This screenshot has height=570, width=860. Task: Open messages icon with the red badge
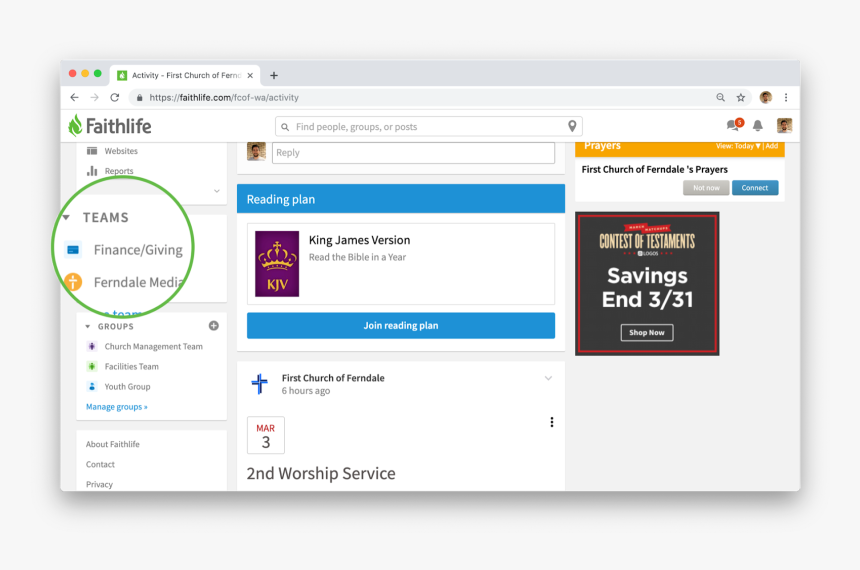(734, 125)
